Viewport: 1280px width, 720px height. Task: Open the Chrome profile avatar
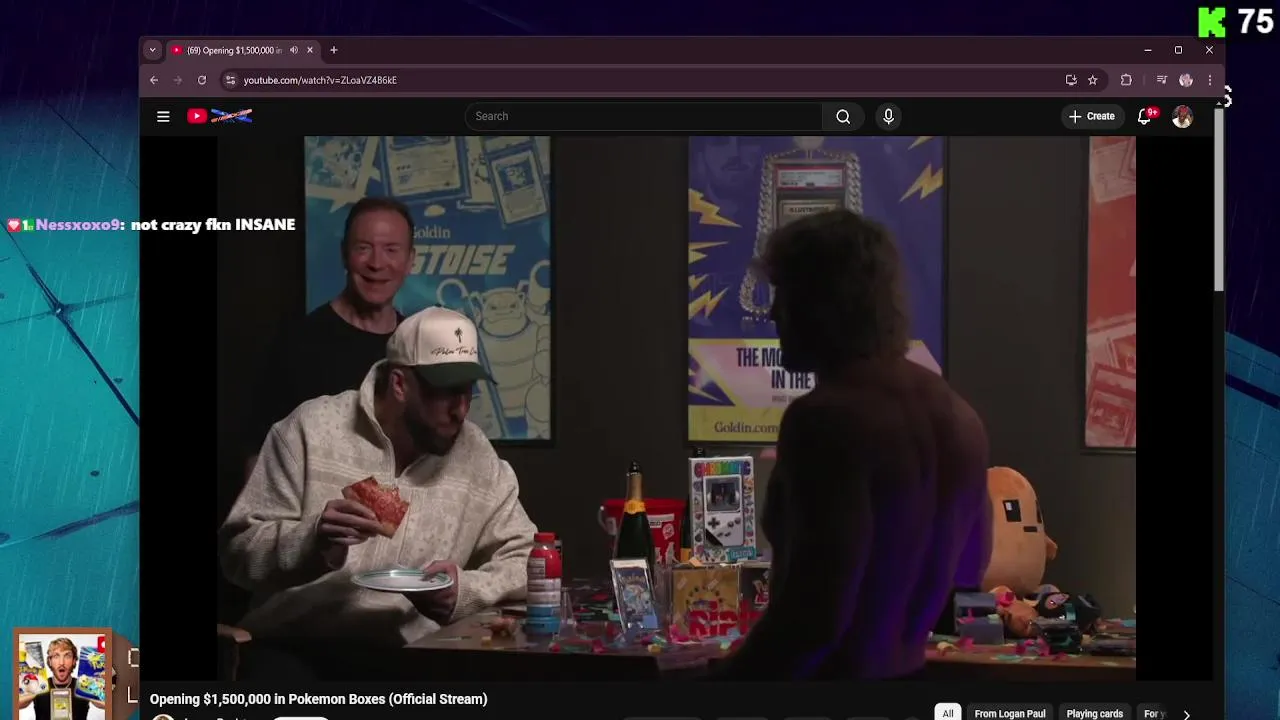pyautogui.click(x=1186, y=80)
